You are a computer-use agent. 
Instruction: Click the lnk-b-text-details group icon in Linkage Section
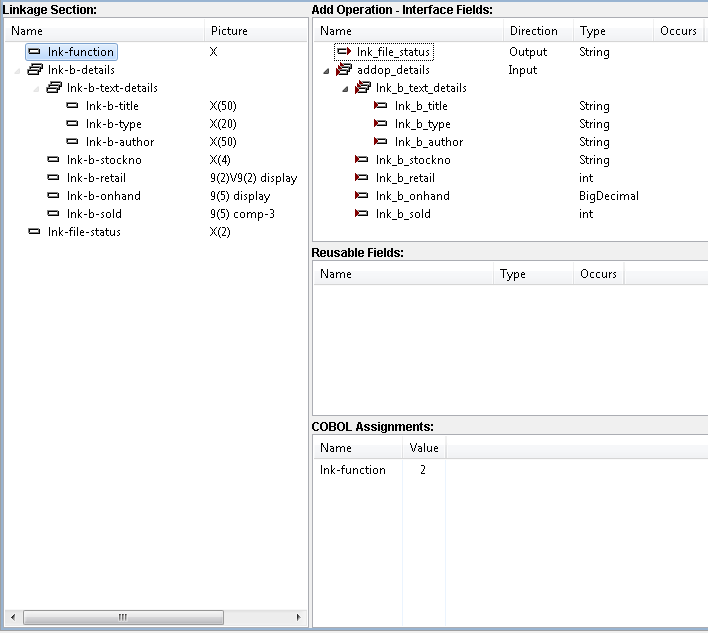pyautogui.click(x=54, y=88)
